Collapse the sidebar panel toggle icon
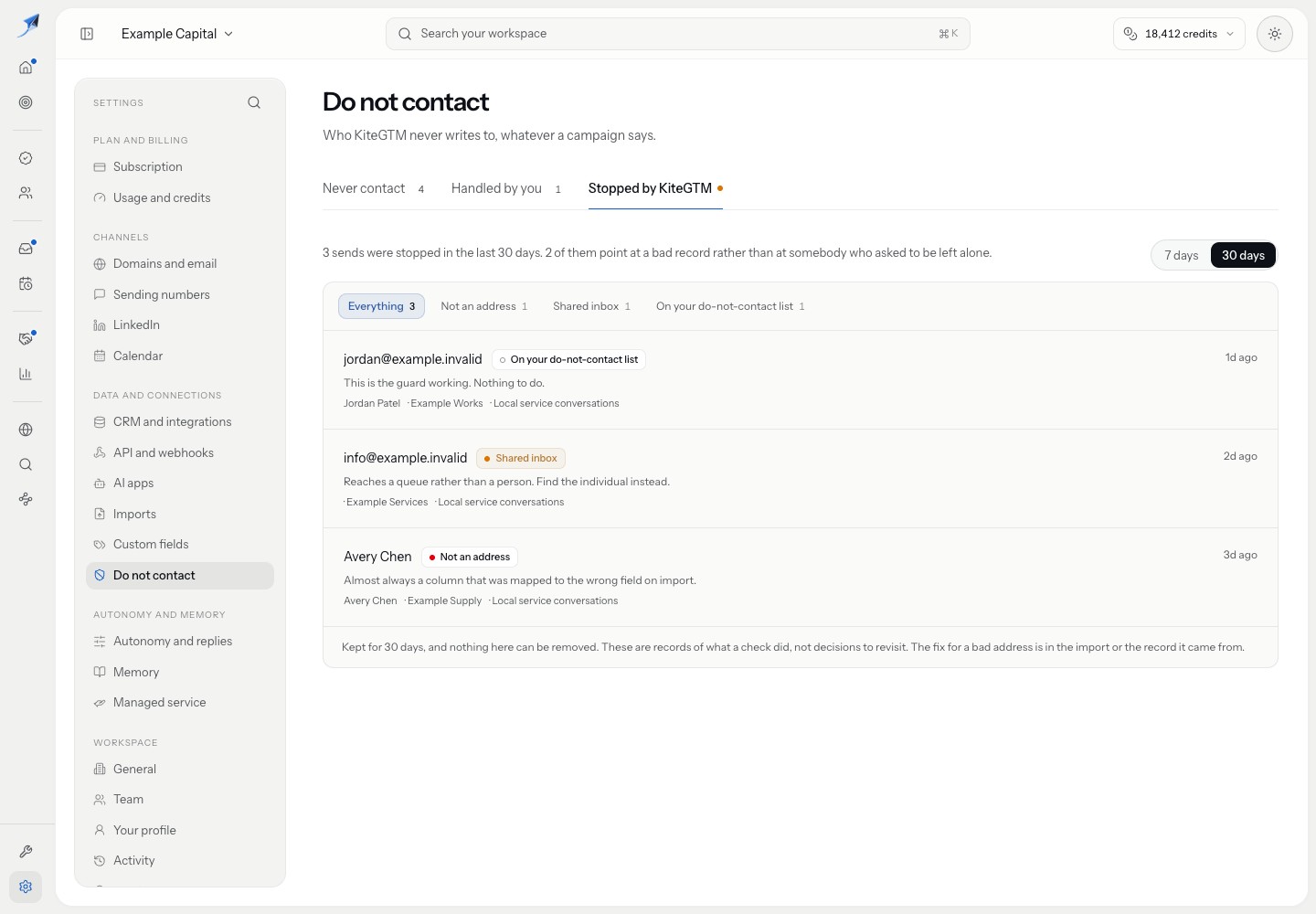The width and height of the screenshot is (1316, 914). point(87,34)
